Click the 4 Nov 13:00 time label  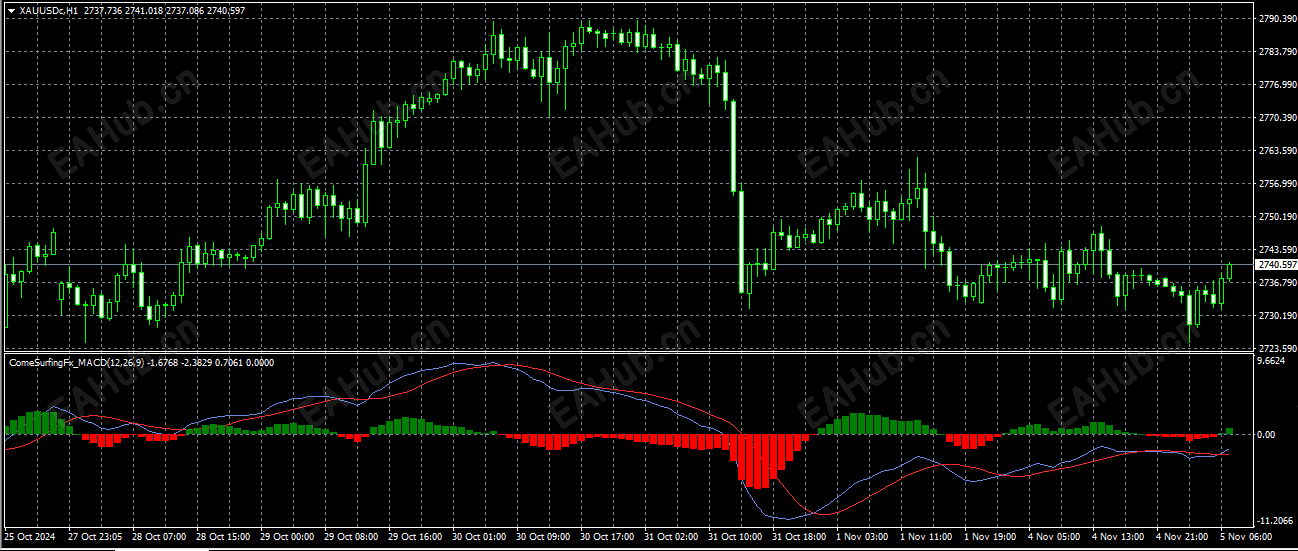point(1119,537)
